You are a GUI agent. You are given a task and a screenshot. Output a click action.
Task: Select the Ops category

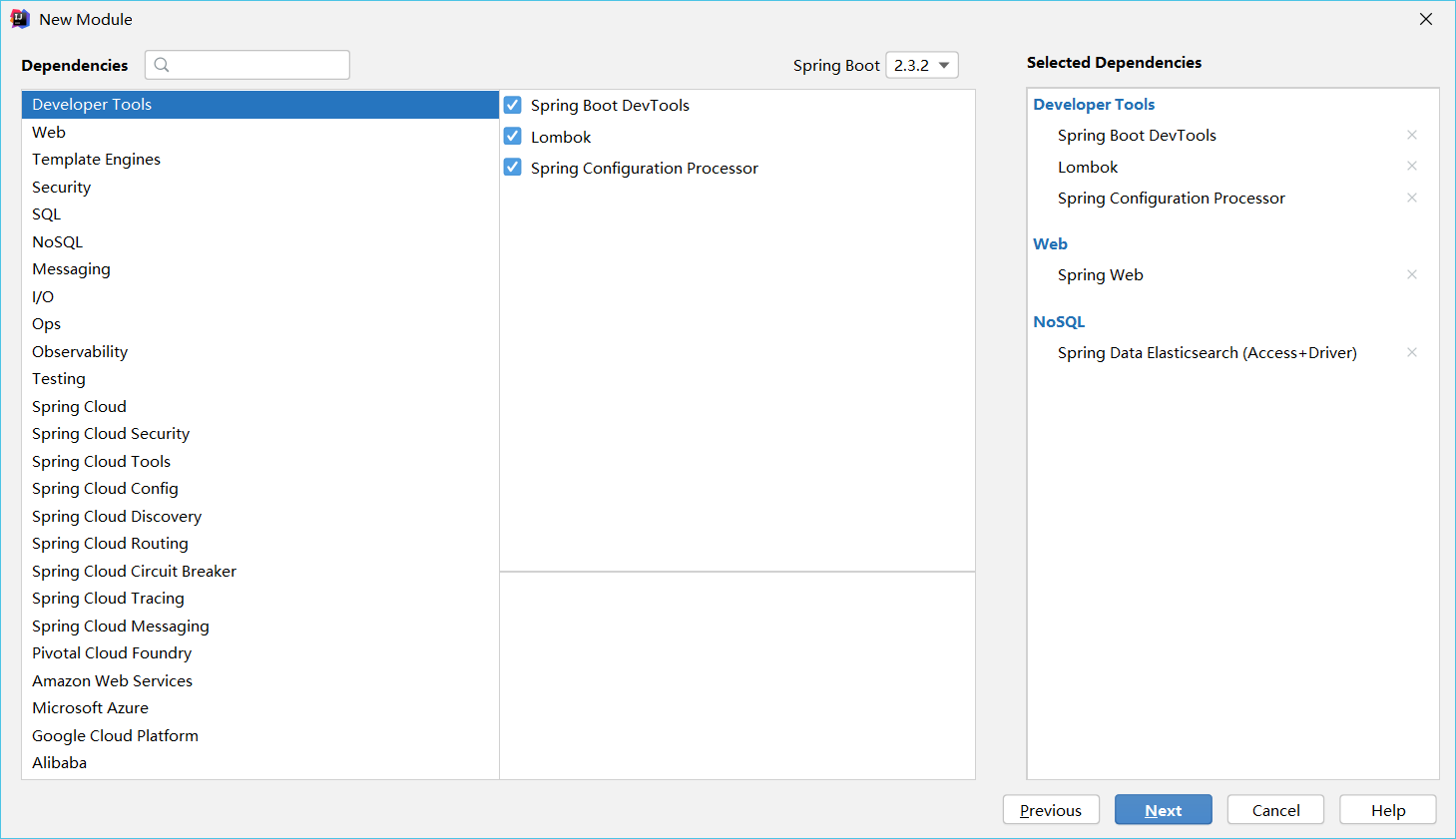click(260, 324)
